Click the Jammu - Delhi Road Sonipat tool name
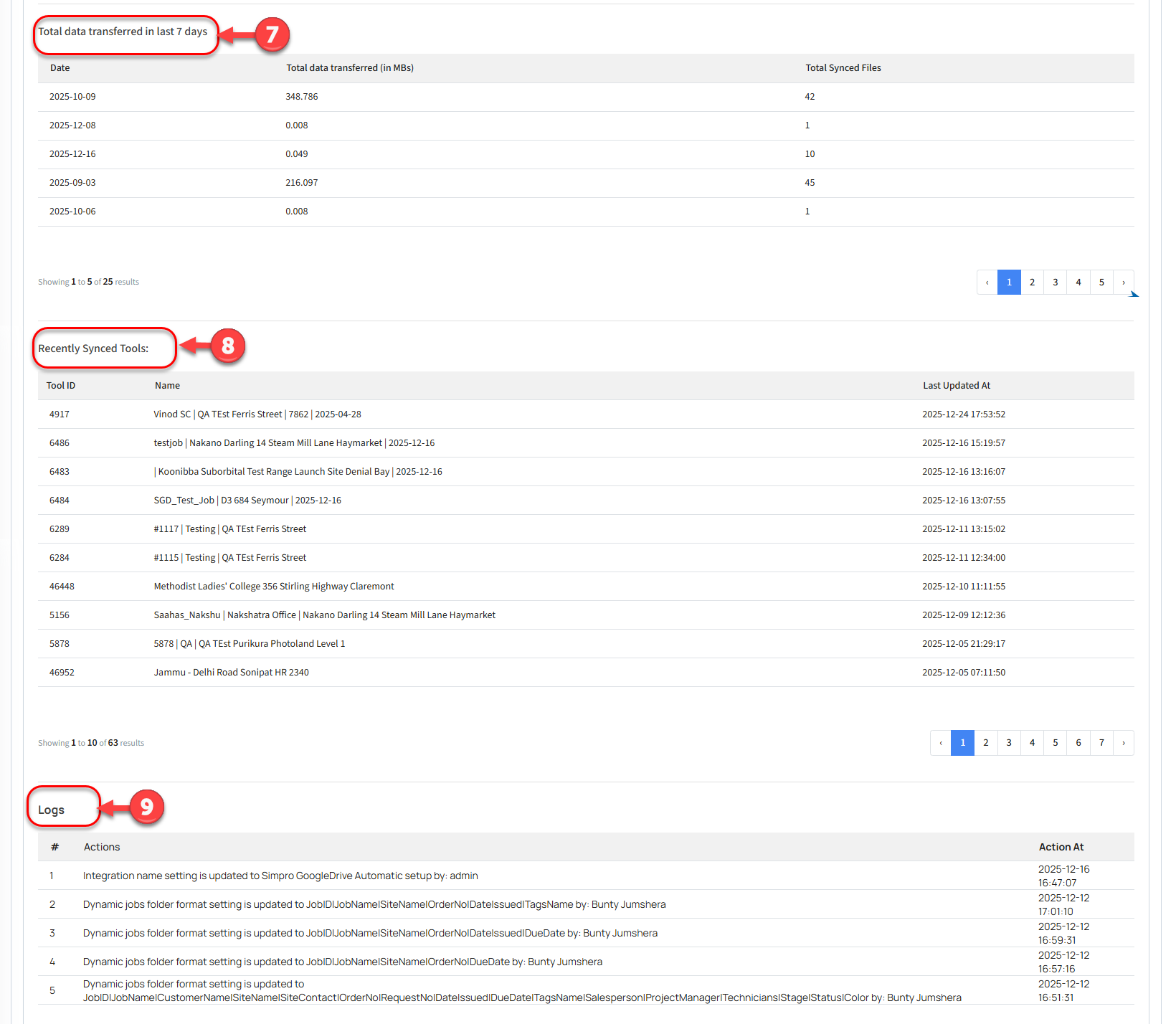 coord(231,673)
